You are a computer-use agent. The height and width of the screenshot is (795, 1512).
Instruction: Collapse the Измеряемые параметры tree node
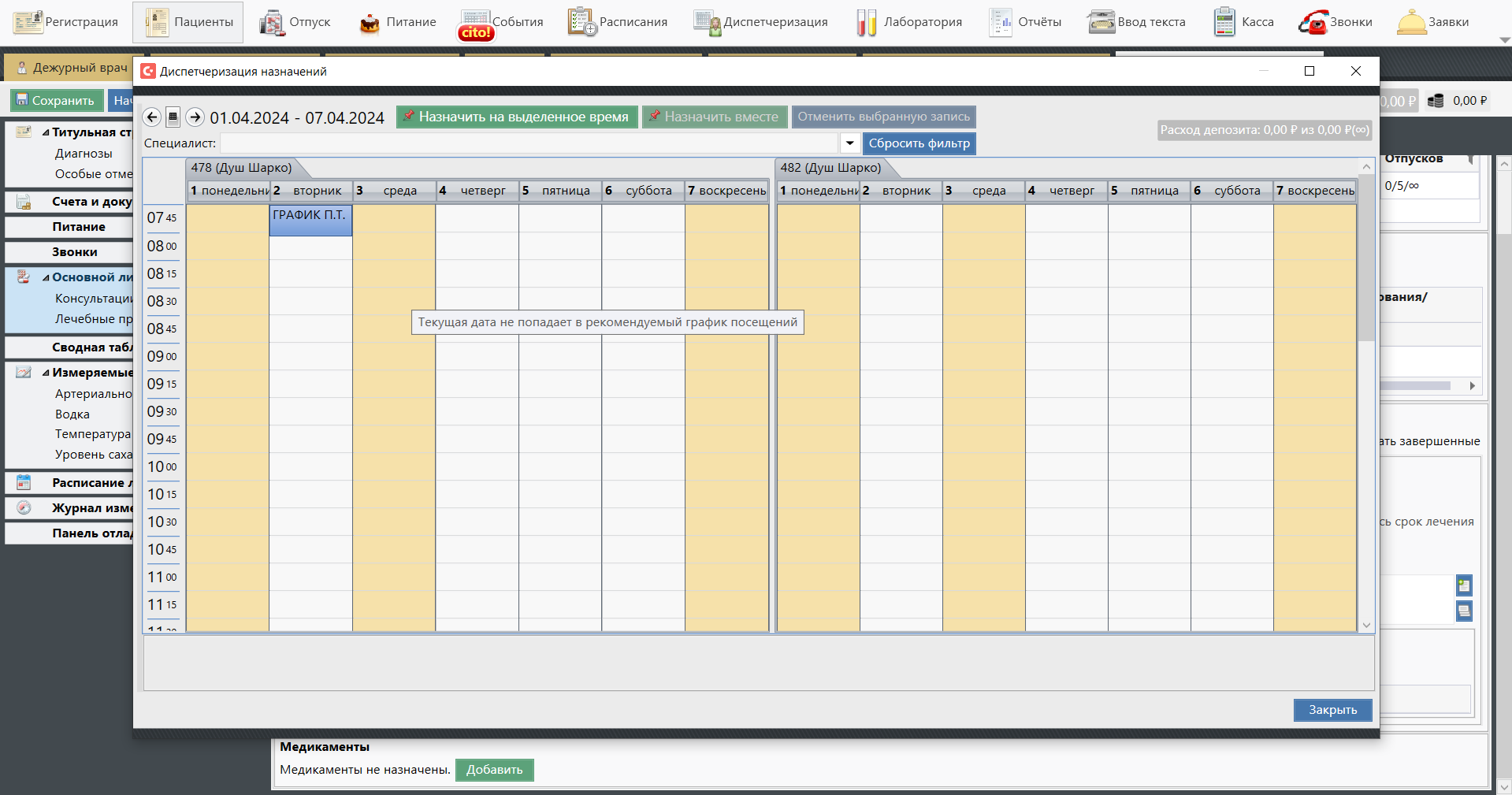tap(46, 373)
